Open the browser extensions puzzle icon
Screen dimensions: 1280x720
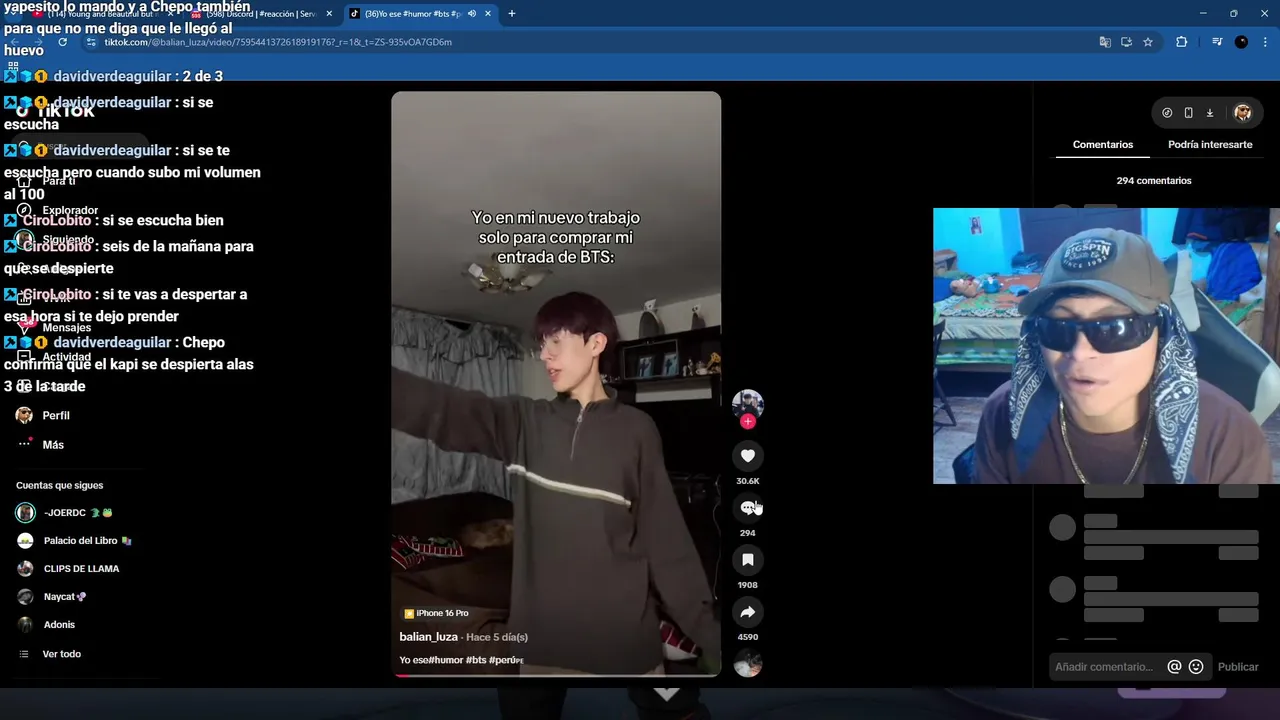(1181, 42)
